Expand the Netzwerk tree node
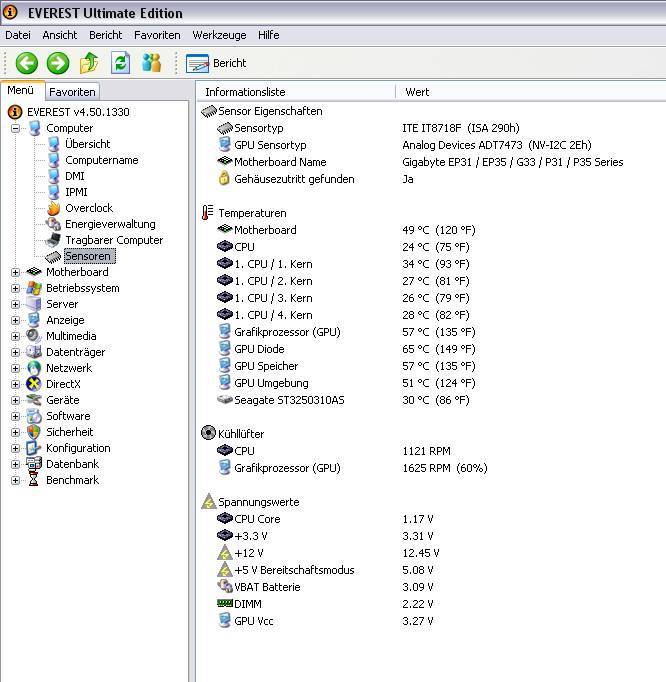666x682 pixels. click(15, 368)
